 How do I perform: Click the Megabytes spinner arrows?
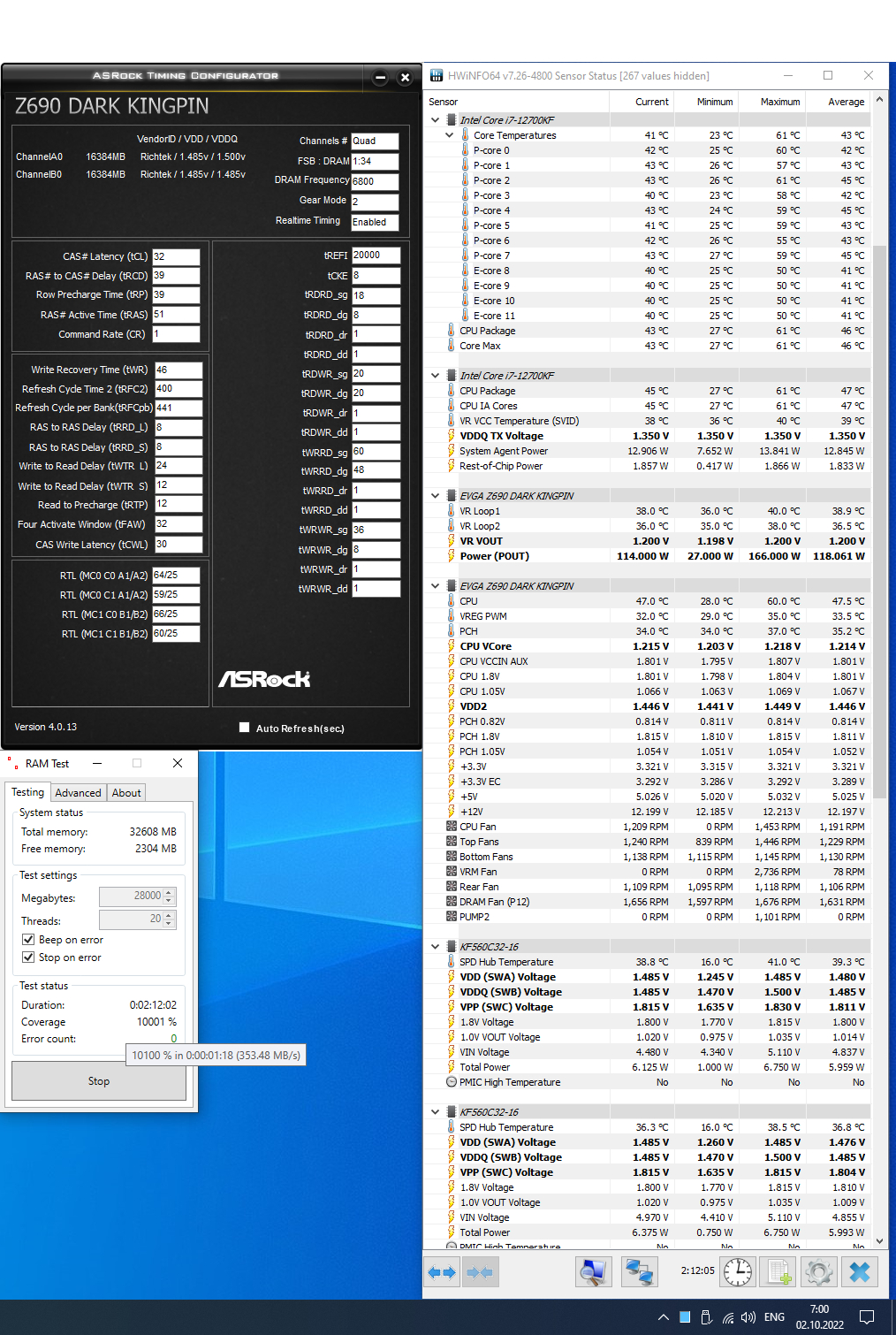click(170, 896)
